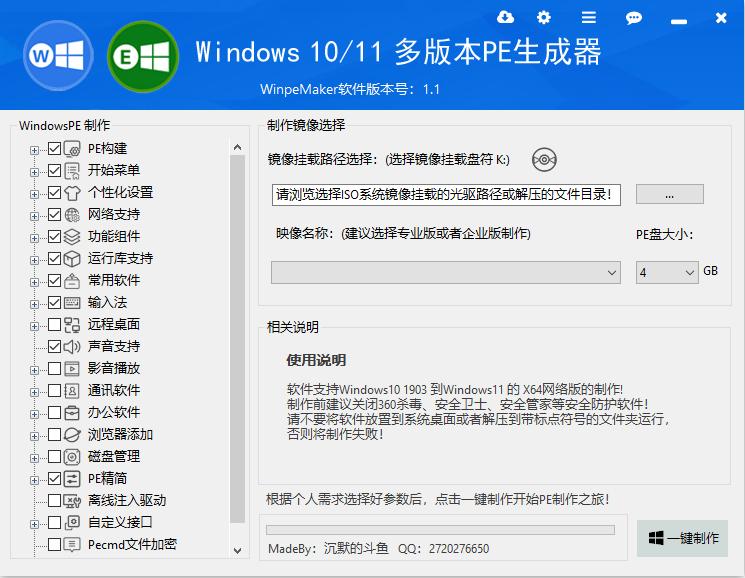Click the PE精简 sliders icon
The height and width of the screenshot is (578, 745).
pyautogui.click(x=72, y=479)
